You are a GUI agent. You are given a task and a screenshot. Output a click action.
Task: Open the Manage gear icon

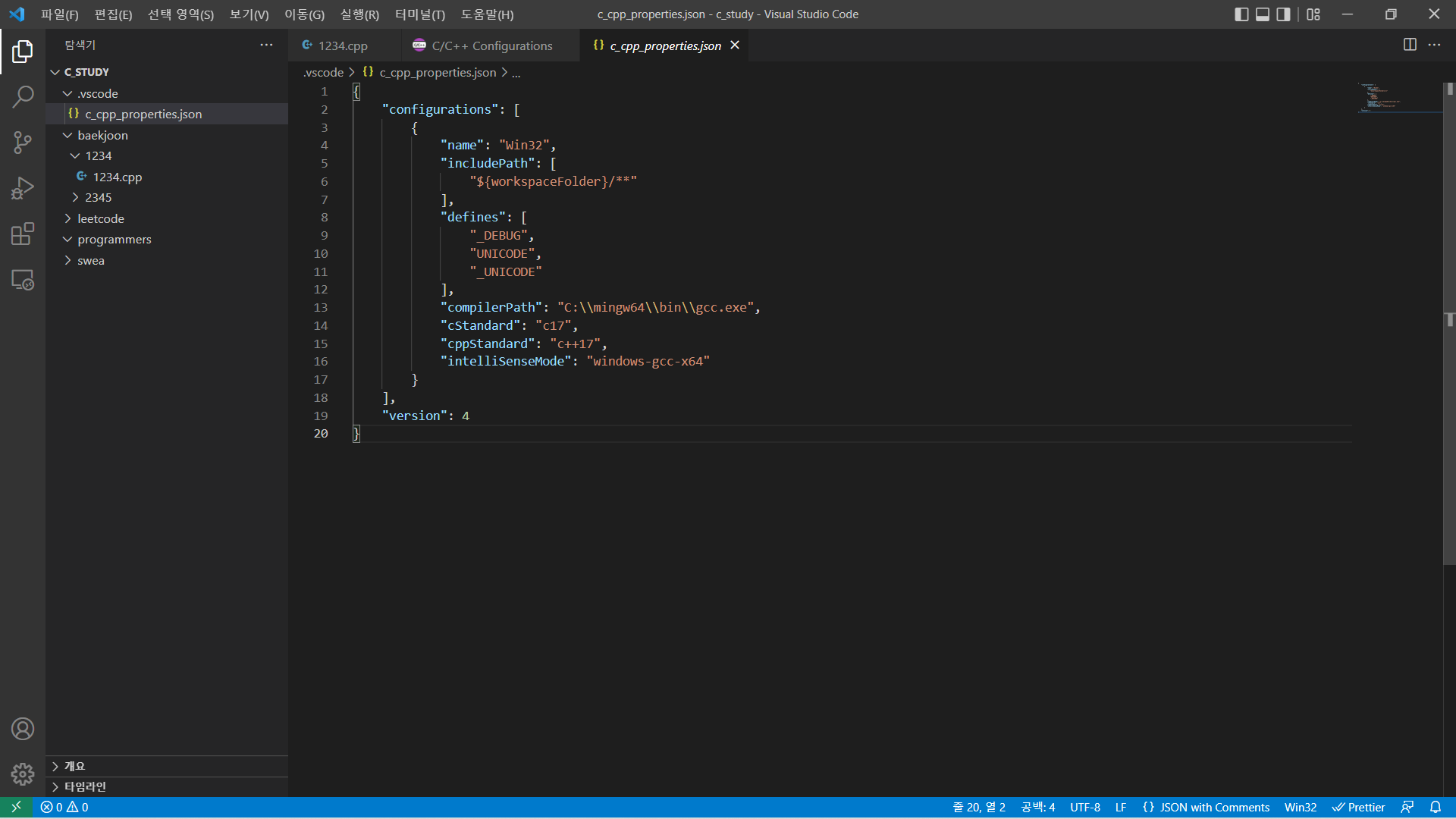click(23, 773)
